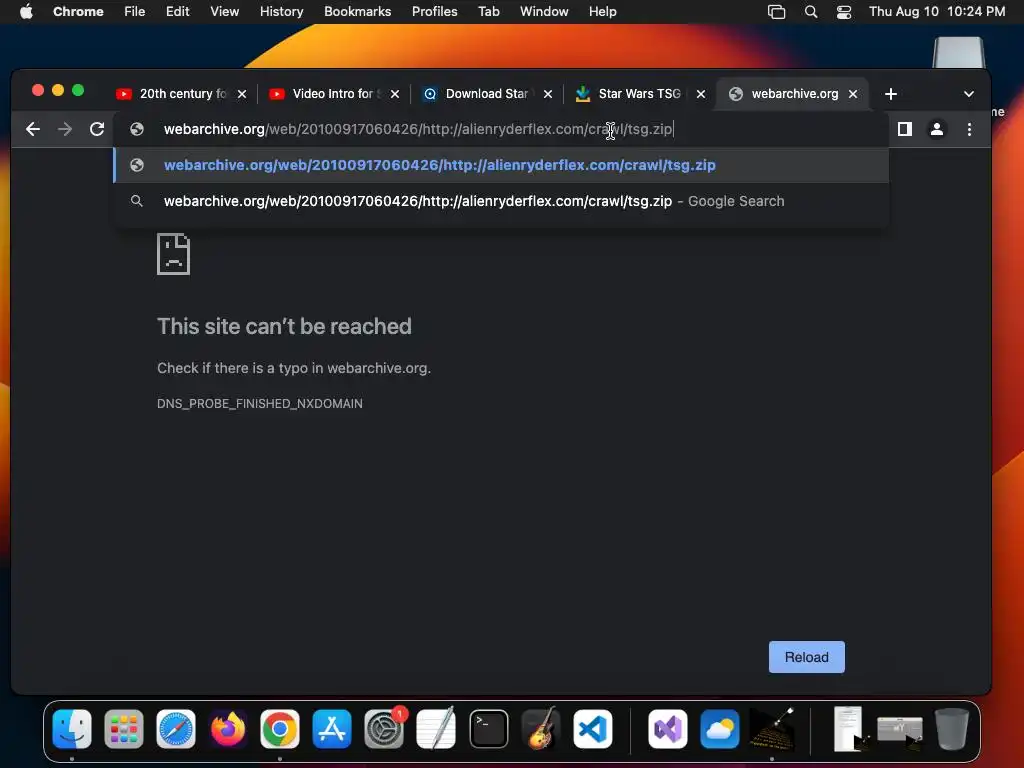
Task: Select the blue webarchive.org URL suggestion
Action: 501,165
